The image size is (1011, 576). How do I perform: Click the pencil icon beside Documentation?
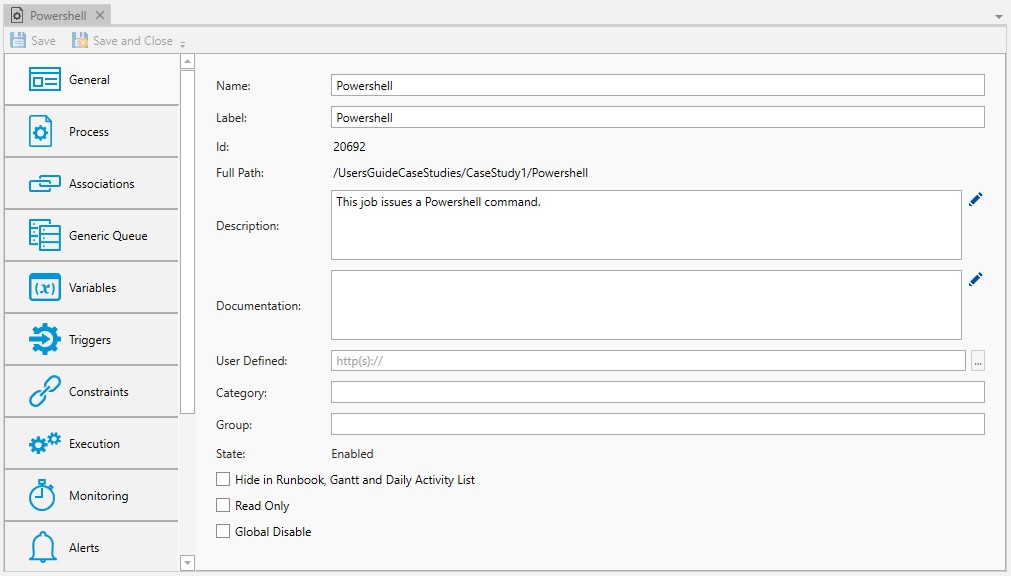pos(975,280)
